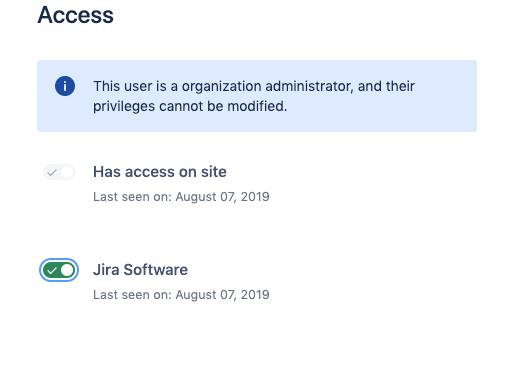Click the Jira Software label
Viewport: 507px width, 373px height.
[140, 270]
